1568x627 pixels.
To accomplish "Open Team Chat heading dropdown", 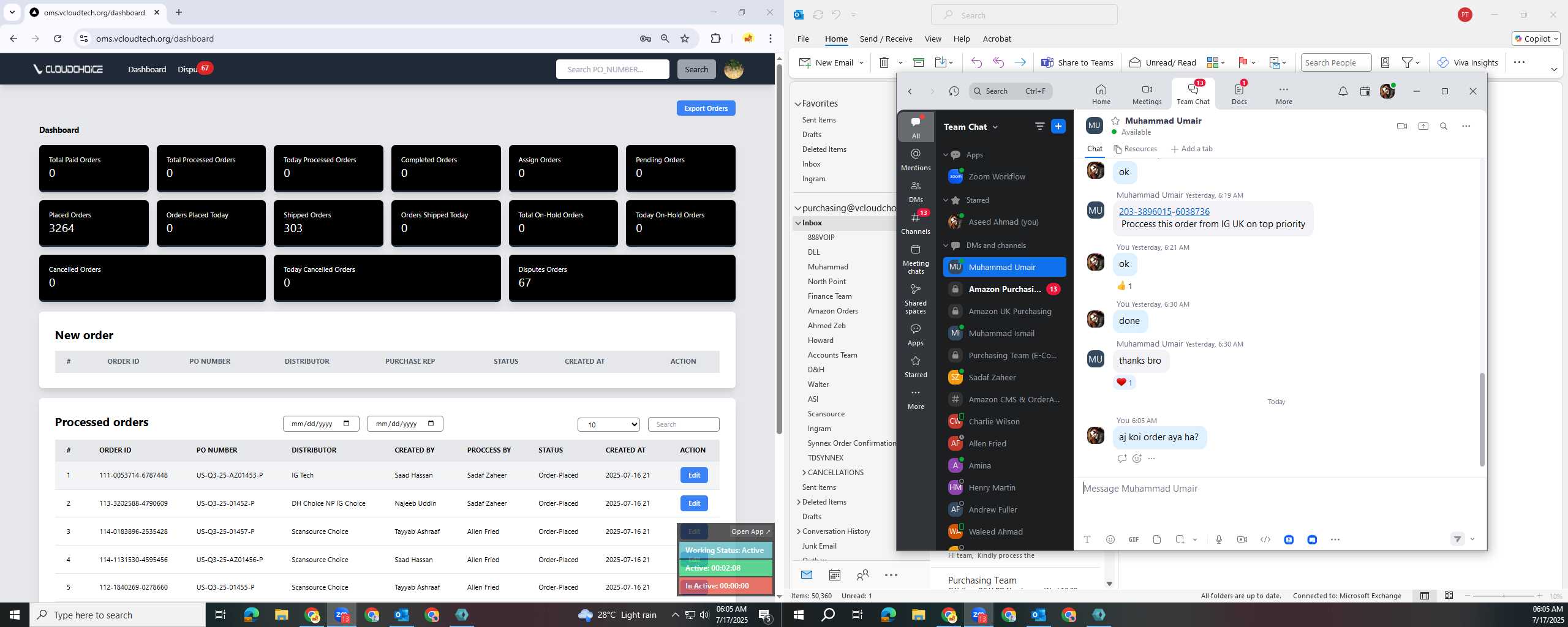I will [x=995, y=127].
